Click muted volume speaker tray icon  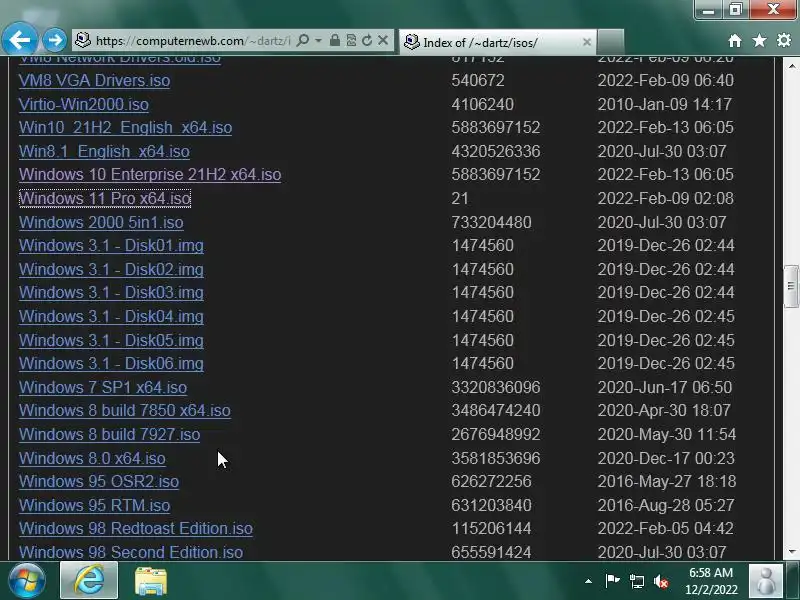tap(661, 581)
